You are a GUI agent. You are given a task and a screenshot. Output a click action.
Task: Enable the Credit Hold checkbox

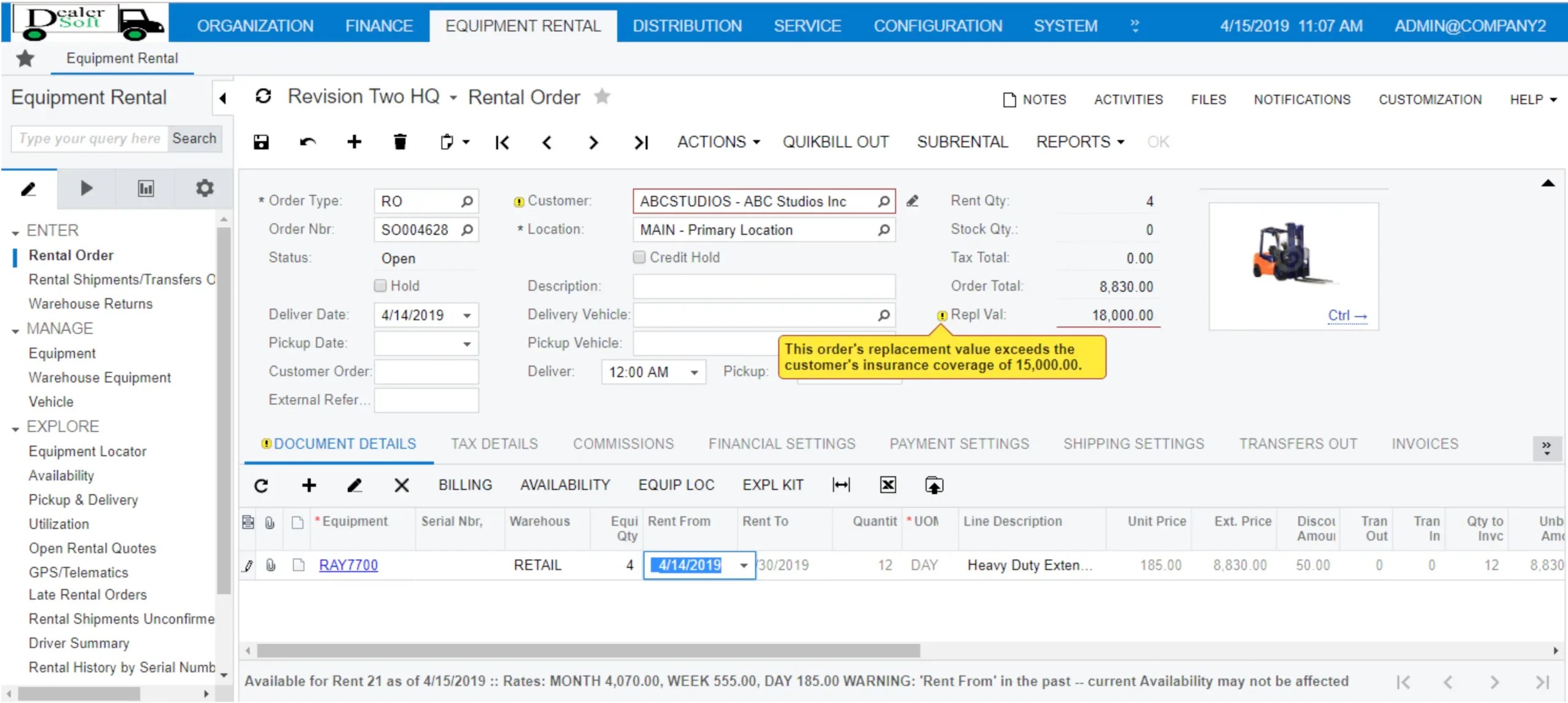coord(639,257)
